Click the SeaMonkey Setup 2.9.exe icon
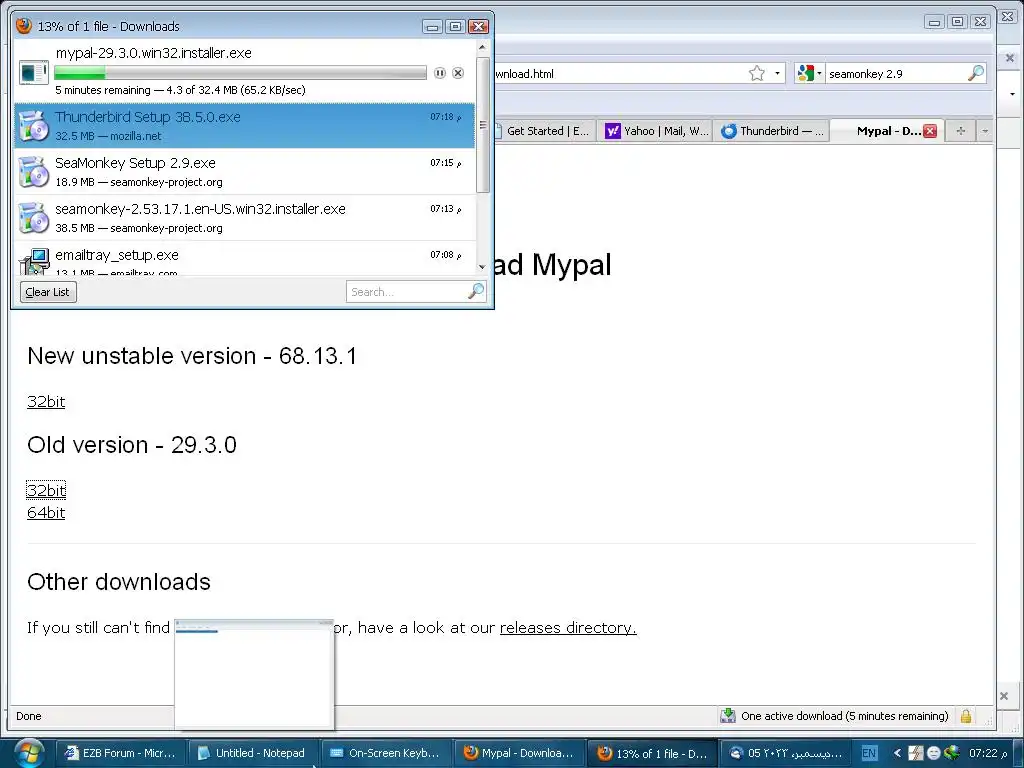The height and width of the screenshot is (768, 1024). 33,172
